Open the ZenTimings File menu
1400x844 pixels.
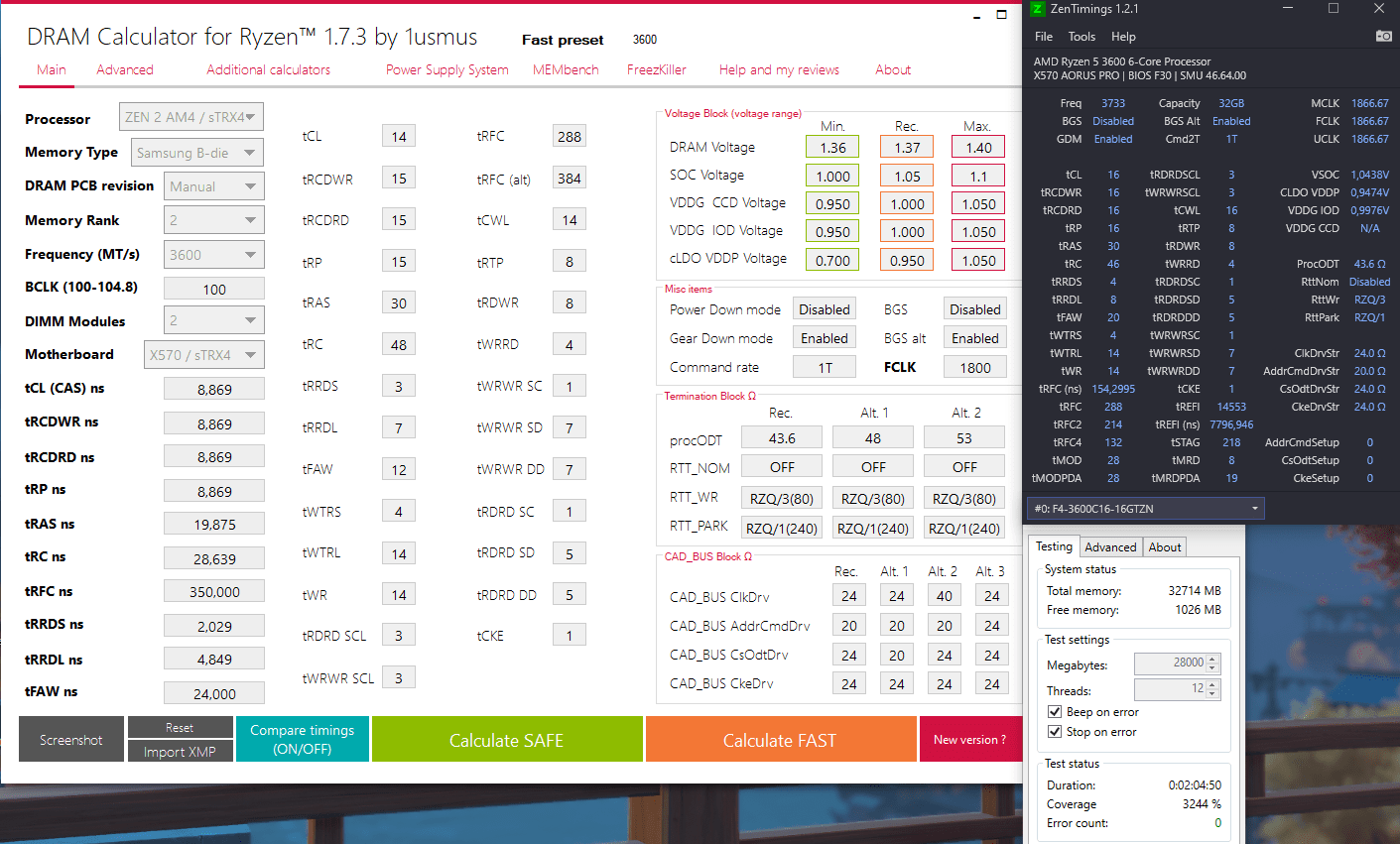point(1044,37)
